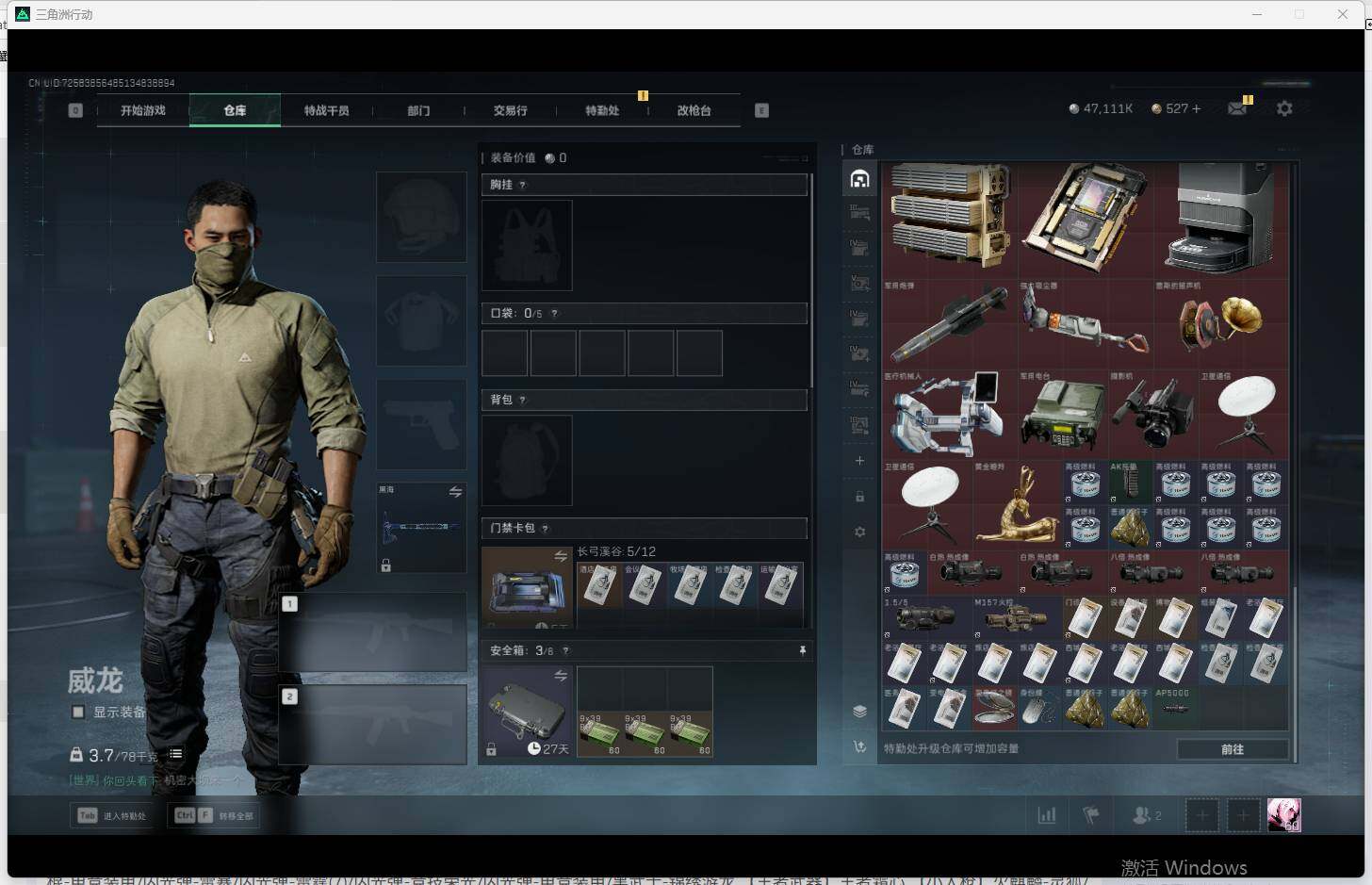
Task: Switch to the 开始游戏 tab
Action: coord(143,110)
